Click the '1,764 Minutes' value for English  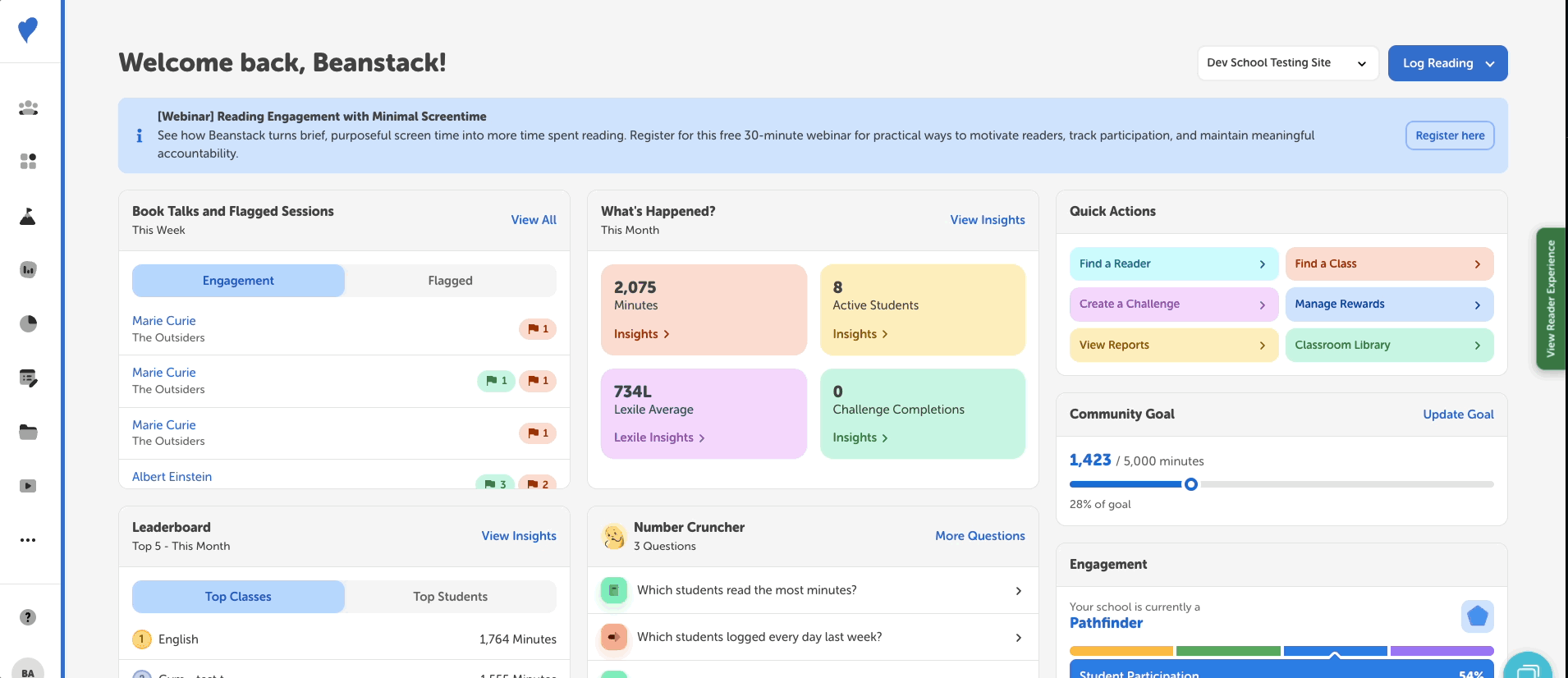tap(518, 639)
